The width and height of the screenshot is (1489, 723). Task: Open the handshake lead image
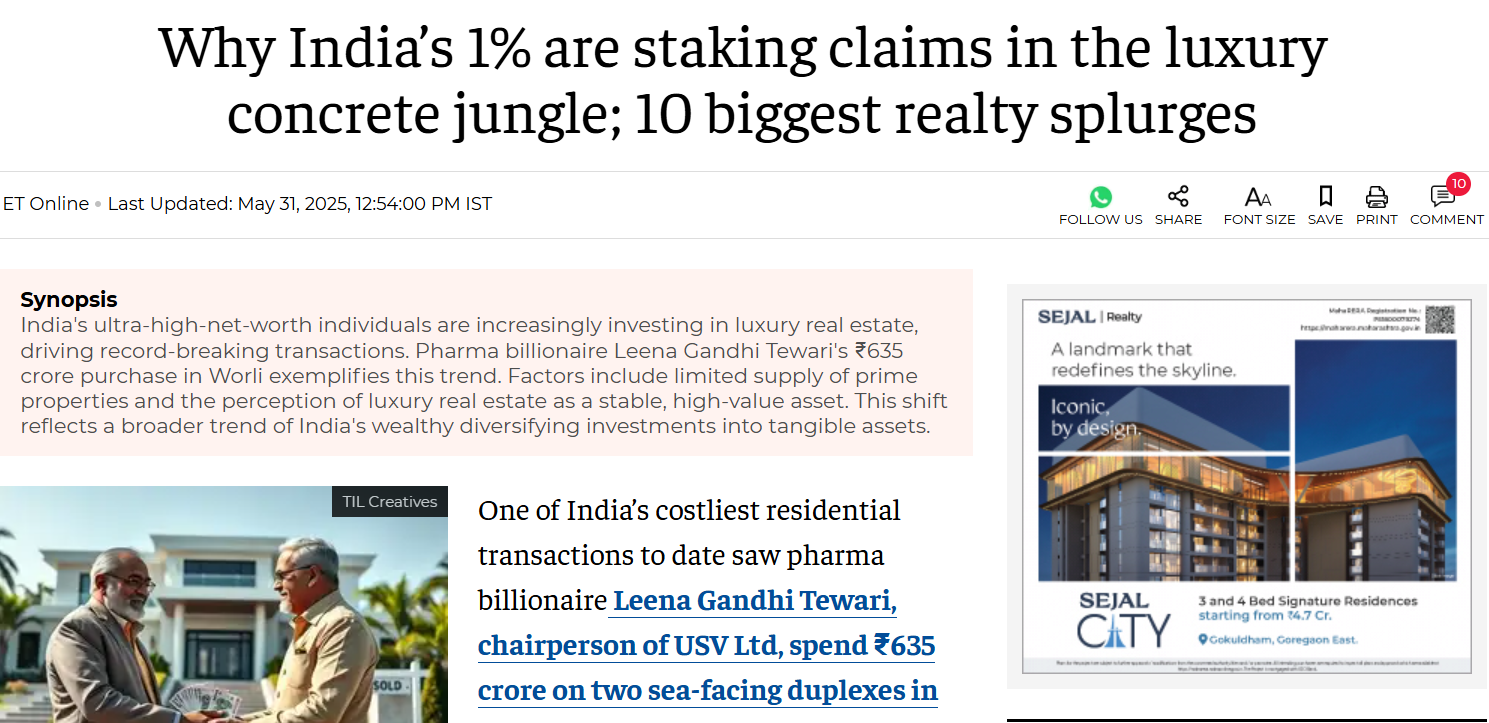click(224, 604)
